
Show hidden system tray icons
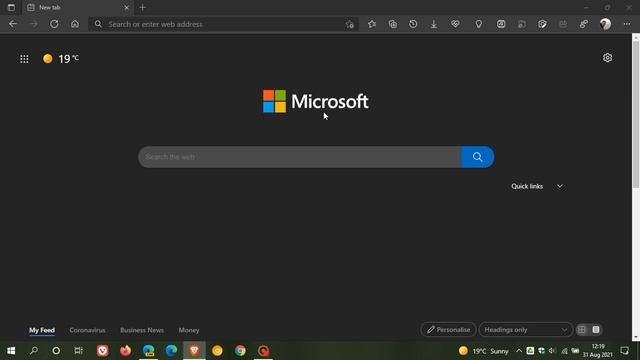click(x=519, y=351)
